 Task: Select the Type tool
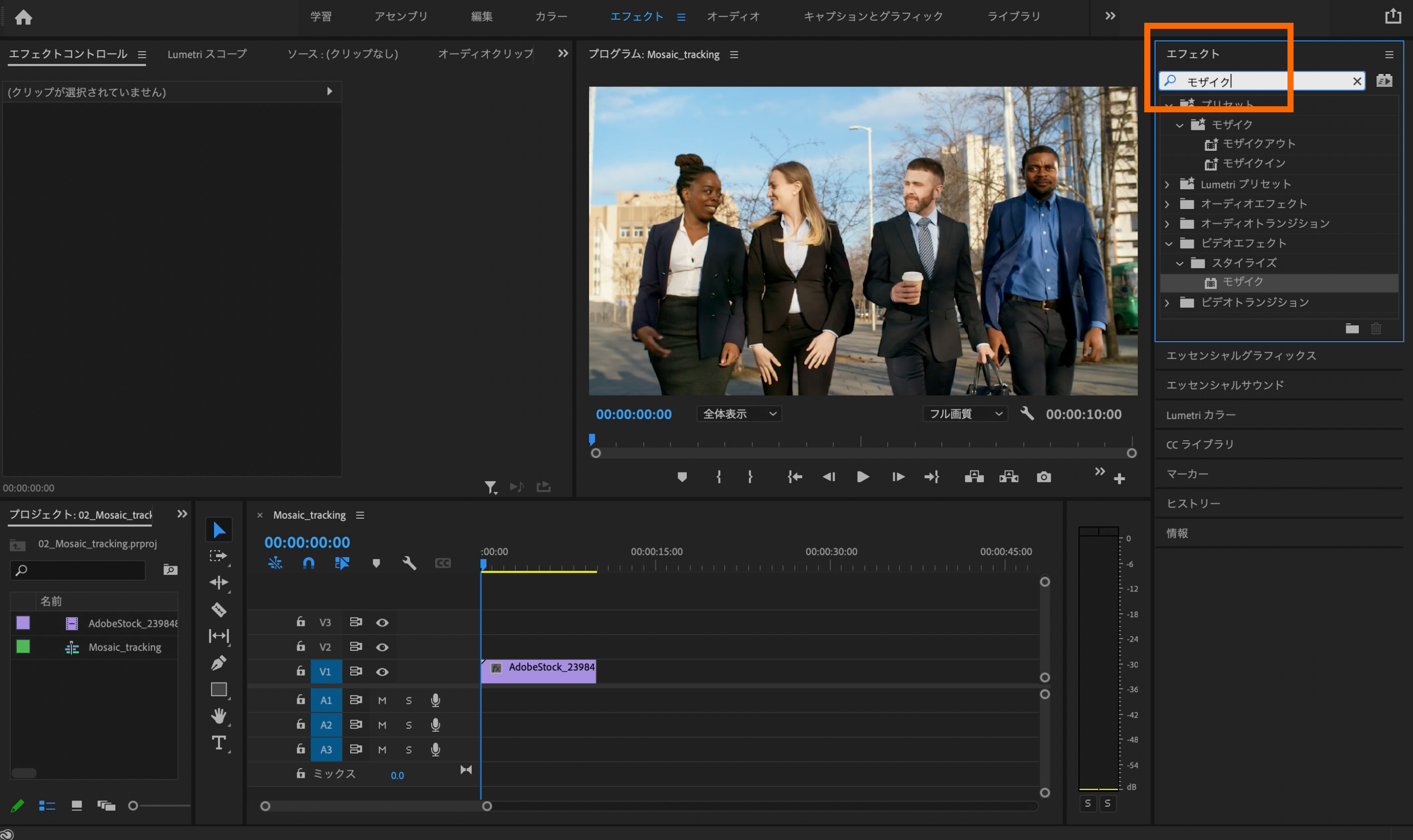point(219,742)
